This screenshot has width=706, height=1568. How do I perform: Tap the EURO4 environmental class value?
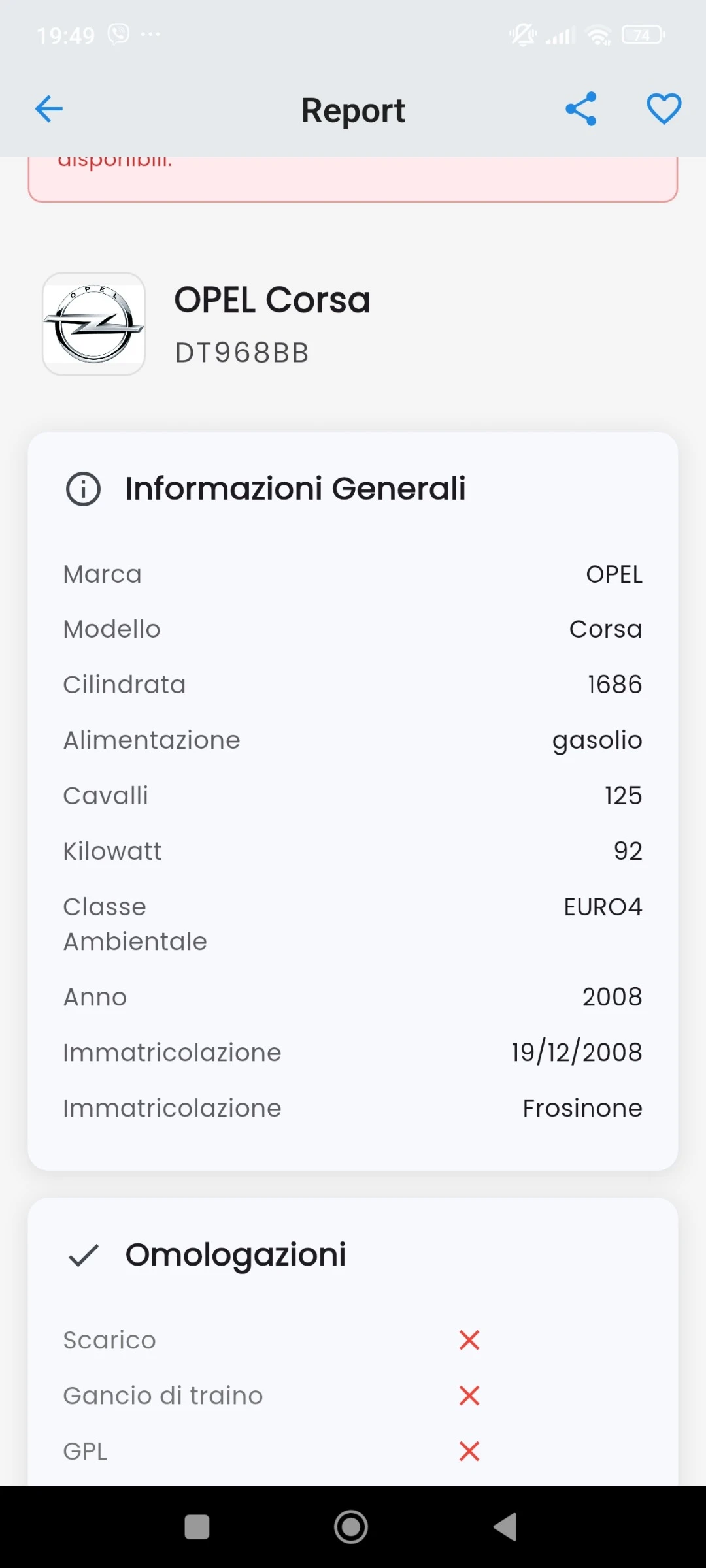[x=603, y=907]
